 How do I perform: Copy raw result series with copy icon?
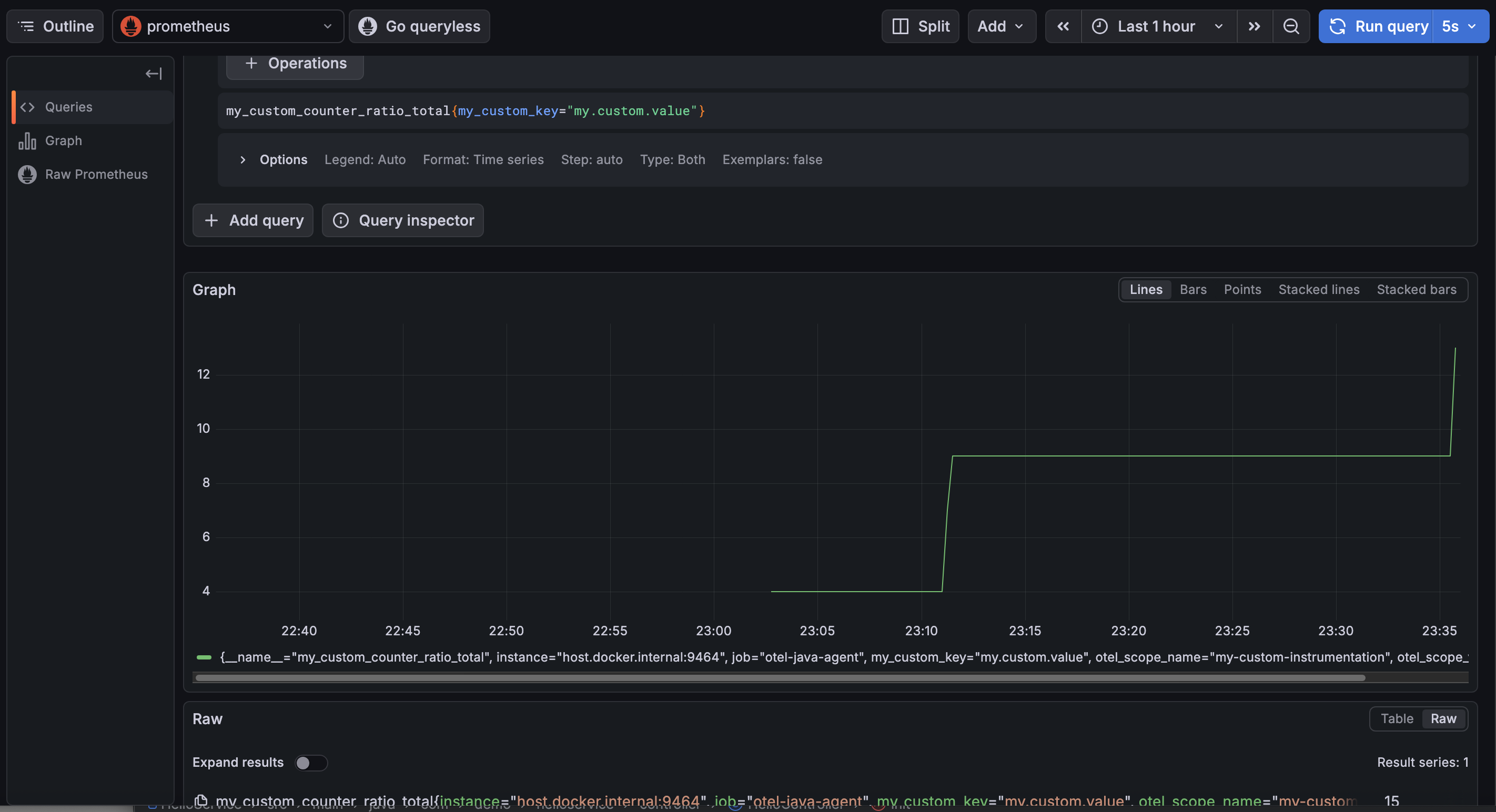click(201, 801)
